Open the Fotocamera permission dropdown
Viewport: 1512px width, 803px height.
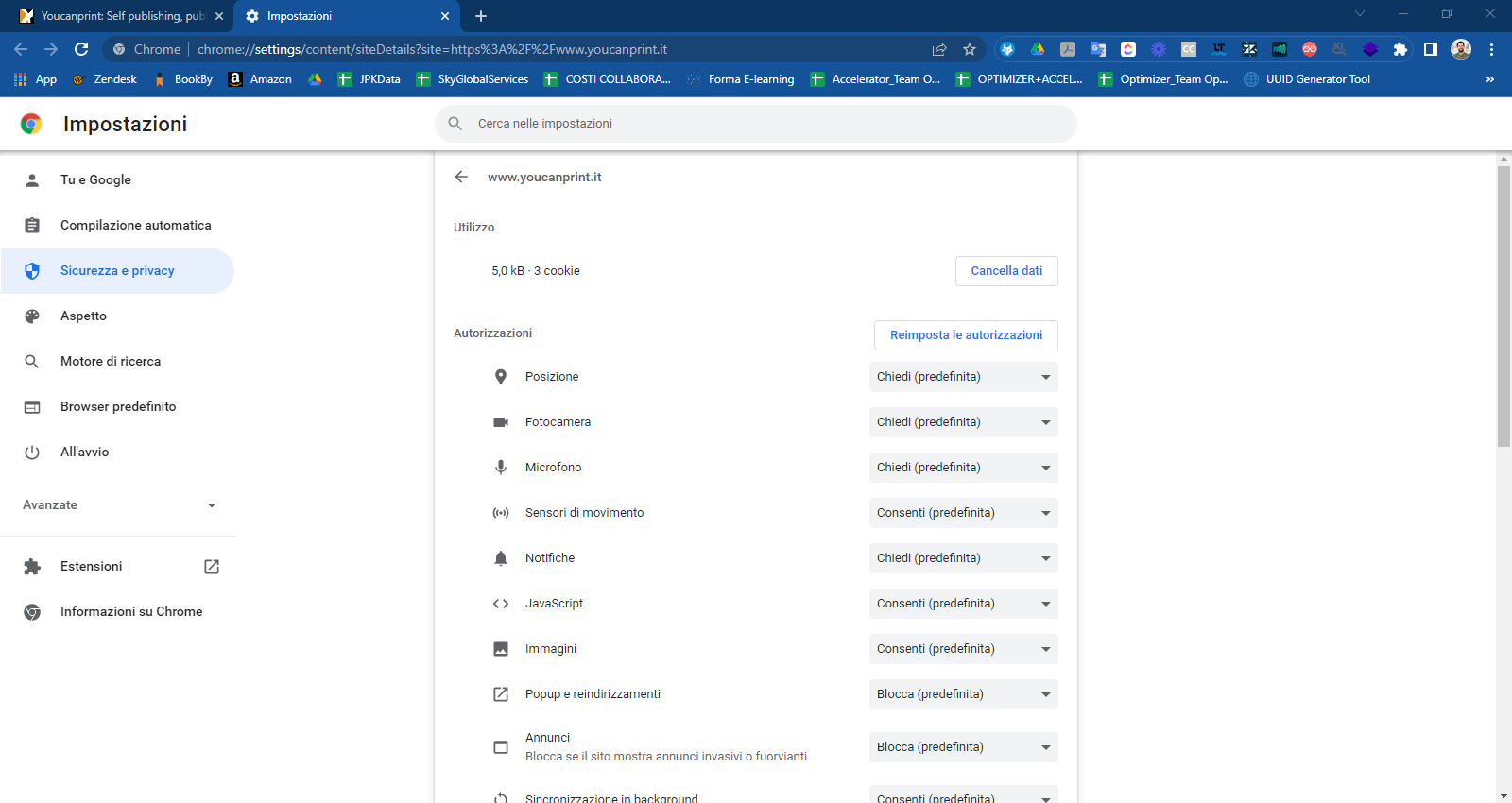(x=963, y=422)
